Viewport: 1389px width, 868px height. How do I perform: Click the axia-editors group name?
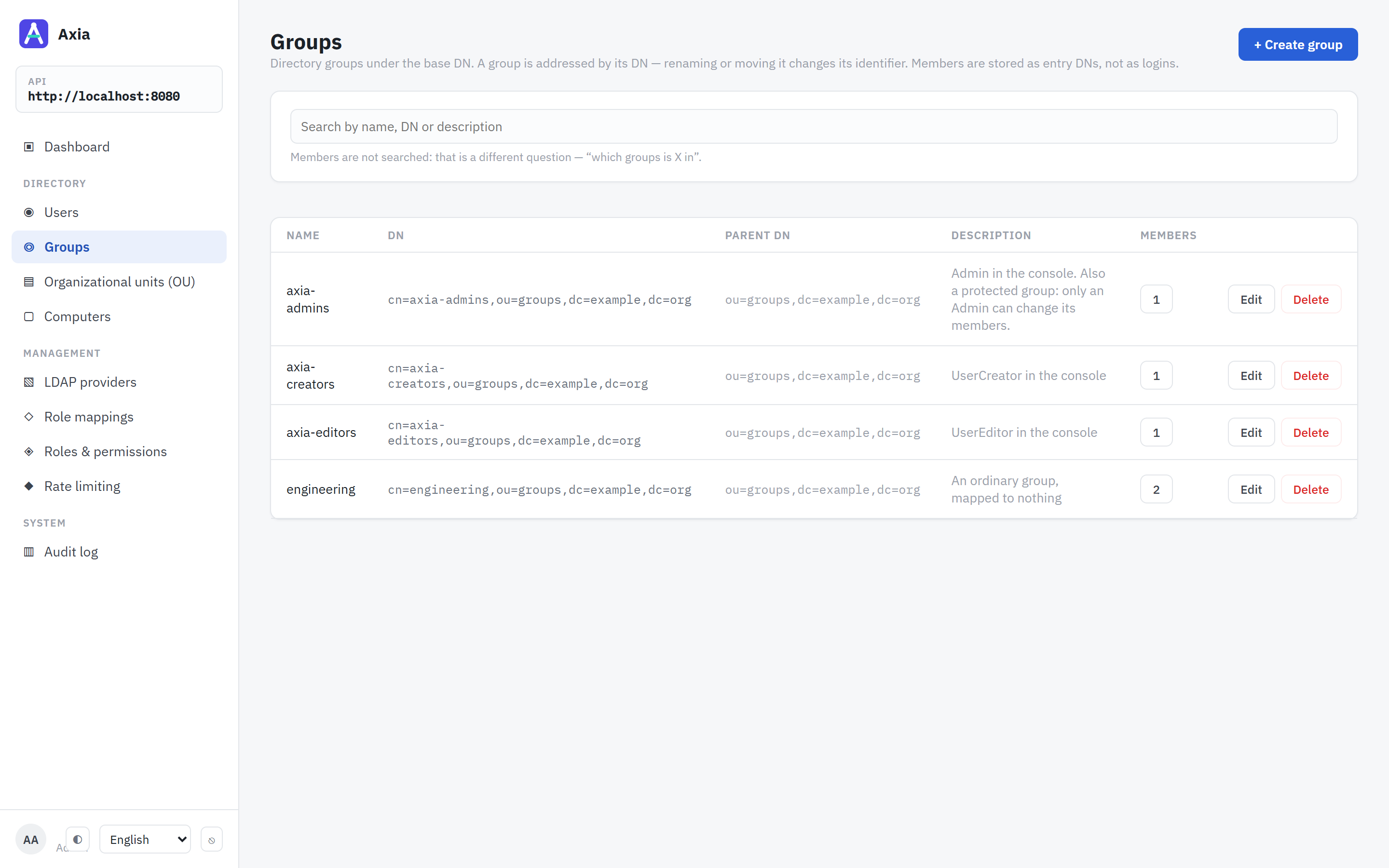(321, 432)
